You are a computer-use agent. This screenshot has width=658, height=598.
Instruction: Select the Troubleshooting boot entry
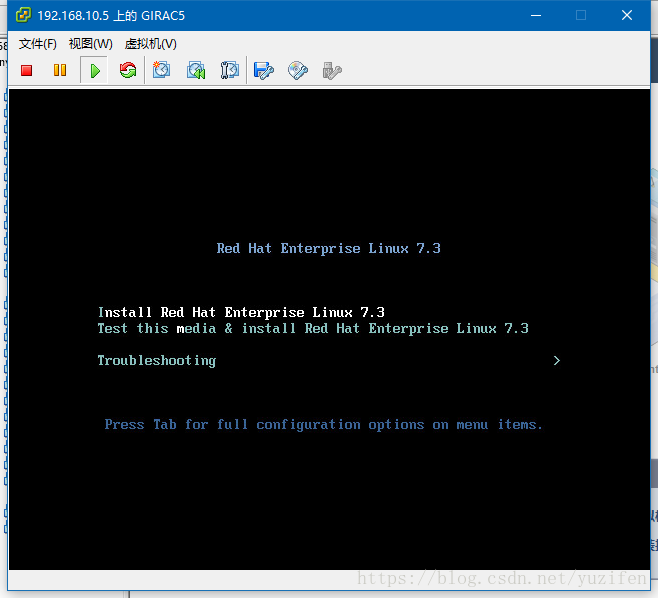[157, 360]
